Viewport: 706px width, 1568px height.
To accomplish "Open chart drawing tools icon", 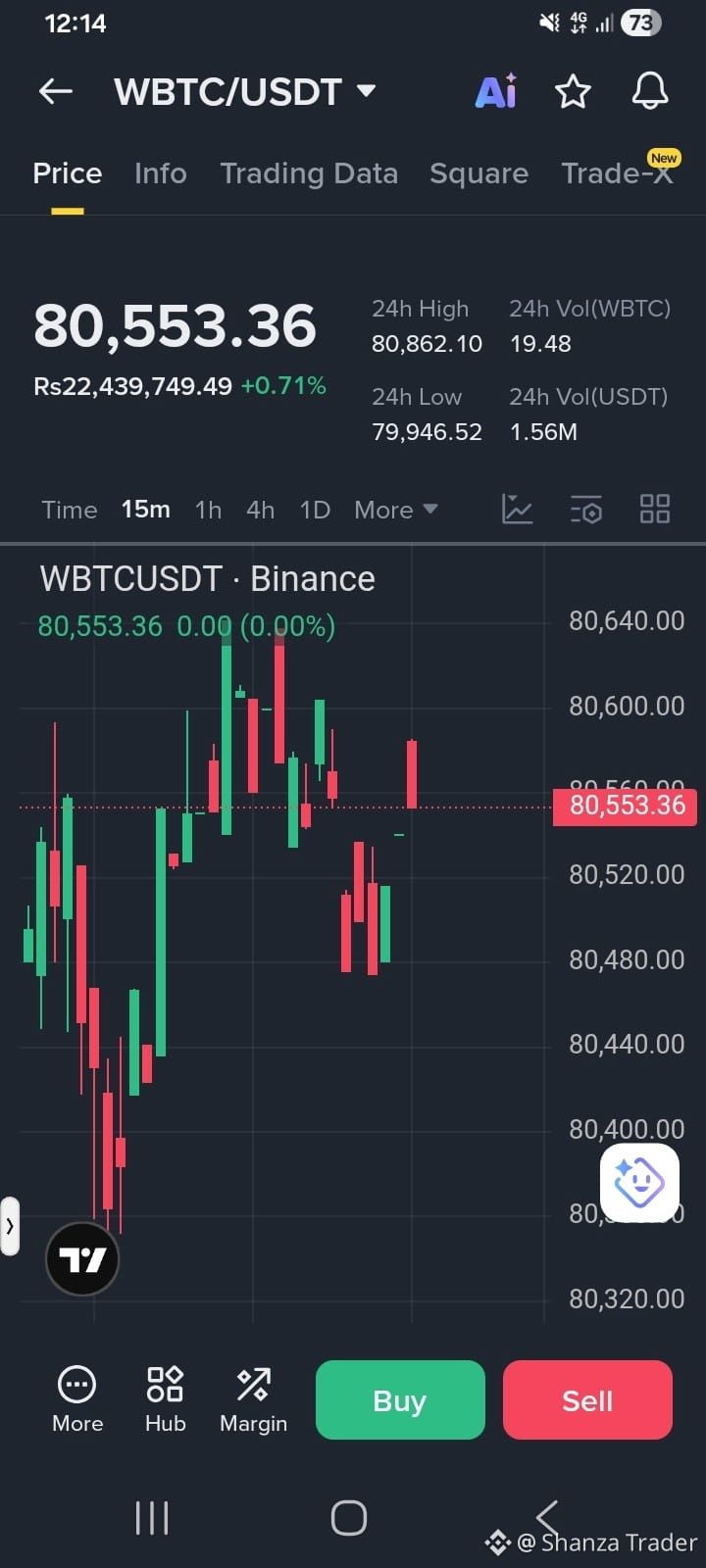I will [x=517, y=509].
